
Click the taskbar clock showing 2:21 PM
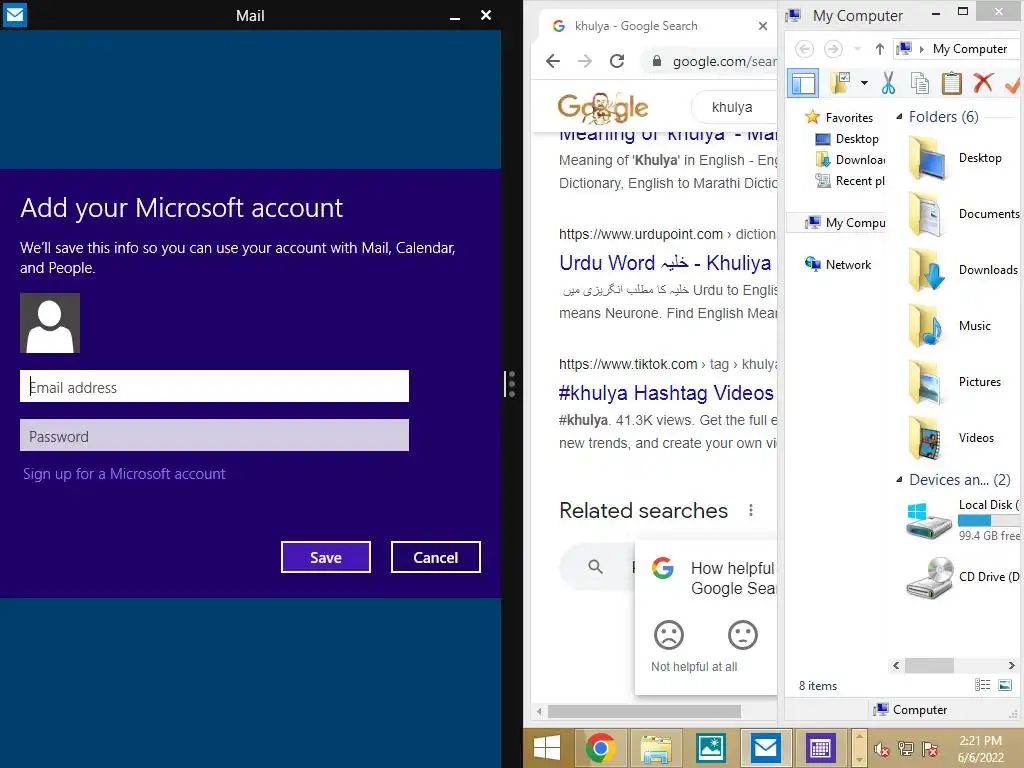tap(981, 749)
